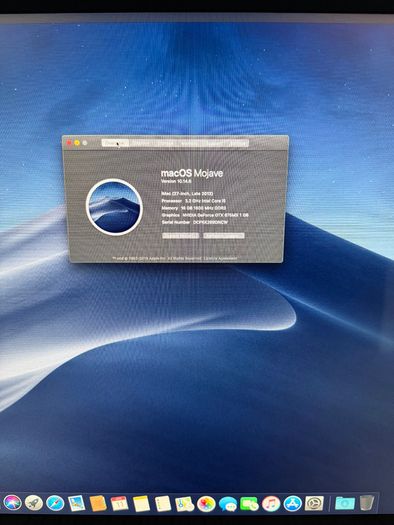Open the App Store from dock
Screen dimensions: 394x525
(x=293, y=504)
